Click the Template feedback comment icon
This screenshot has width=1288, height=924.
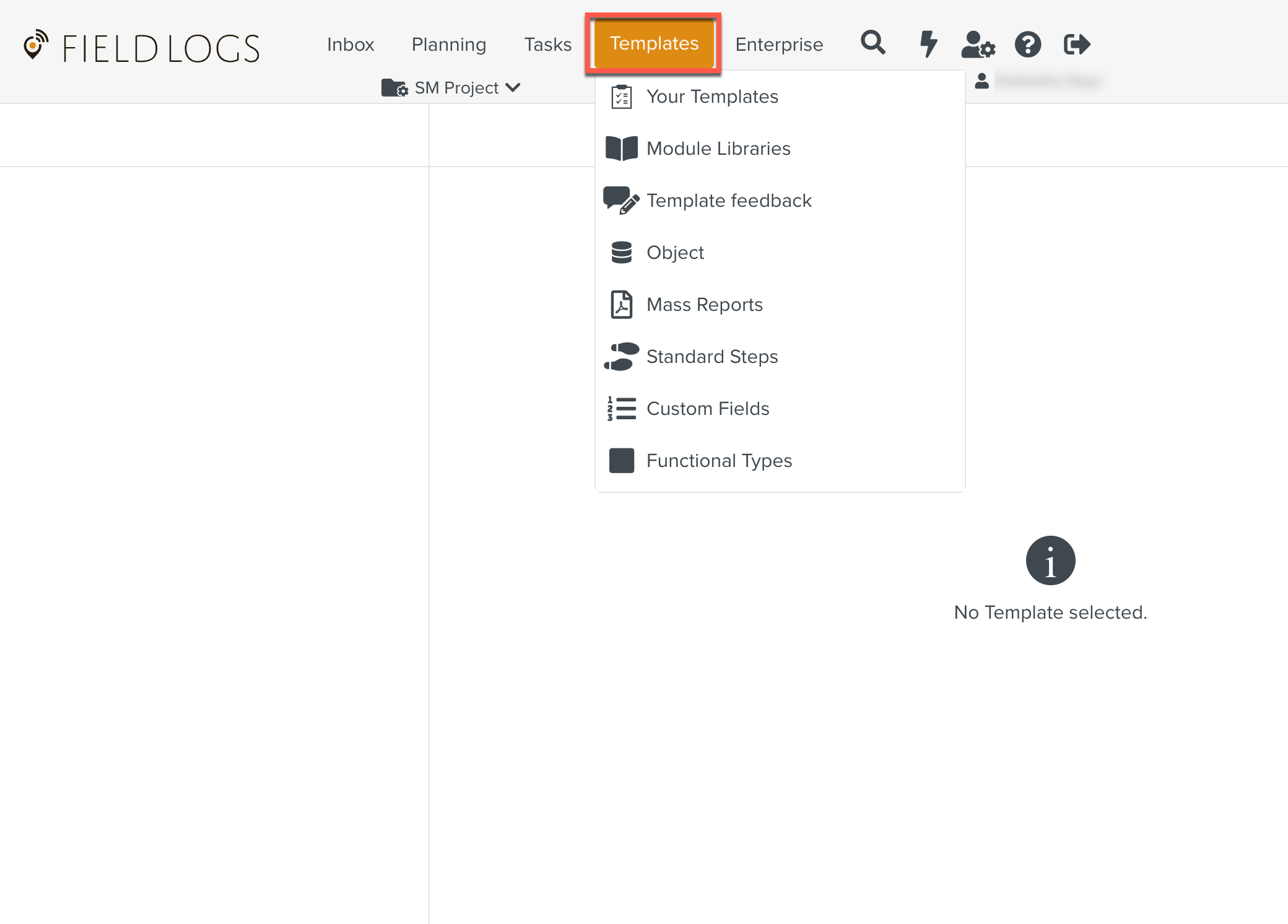(621, 201)
